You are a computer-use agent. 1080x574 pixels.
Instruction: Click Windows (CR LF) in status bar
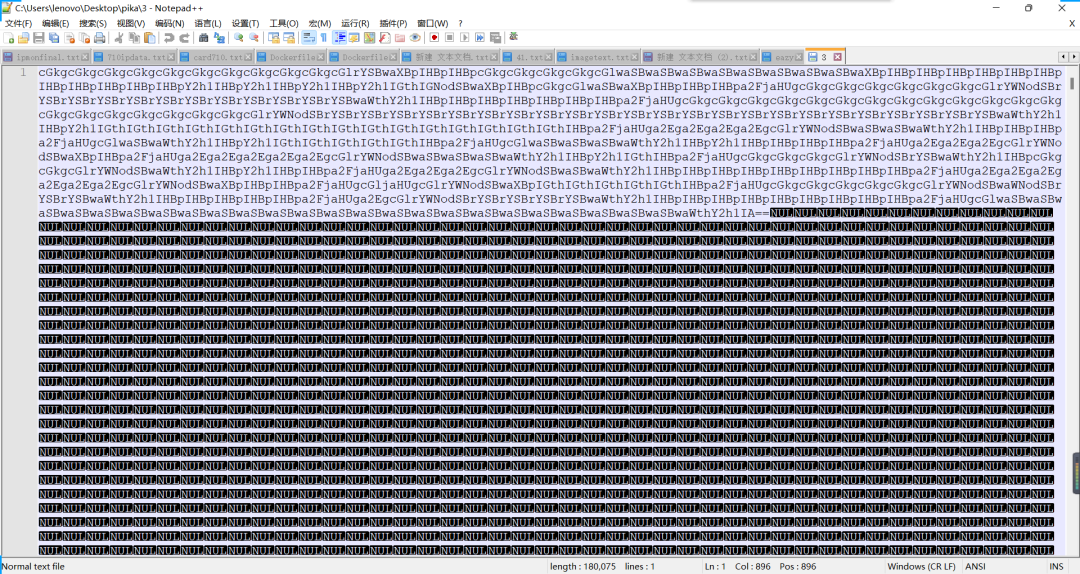(x=922, y=566)
